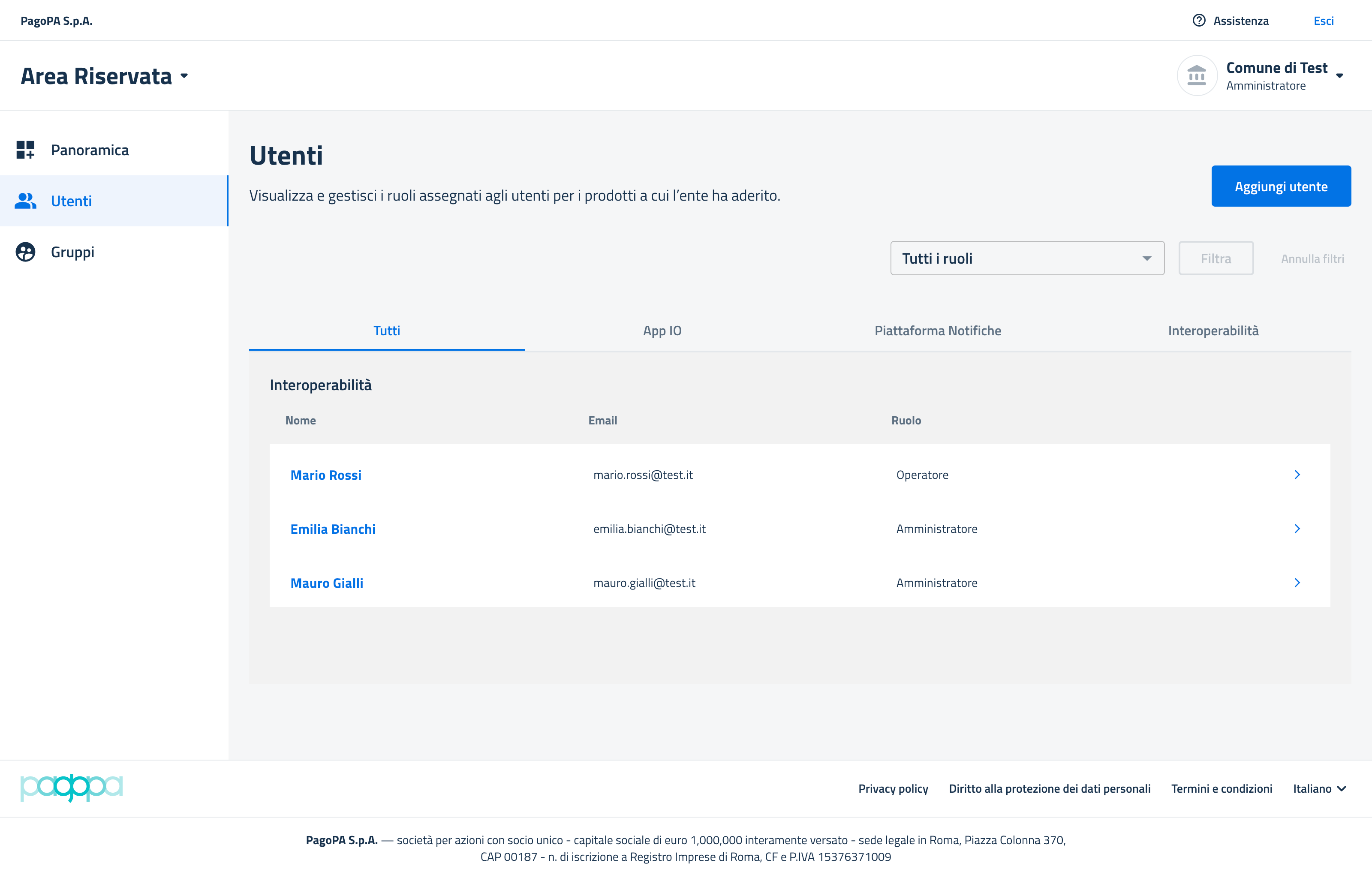Expand the Area Riservata dropdown arrow
Image resolution: width=1372 pixels, height=878 pixels.
[x=184, y=76]
